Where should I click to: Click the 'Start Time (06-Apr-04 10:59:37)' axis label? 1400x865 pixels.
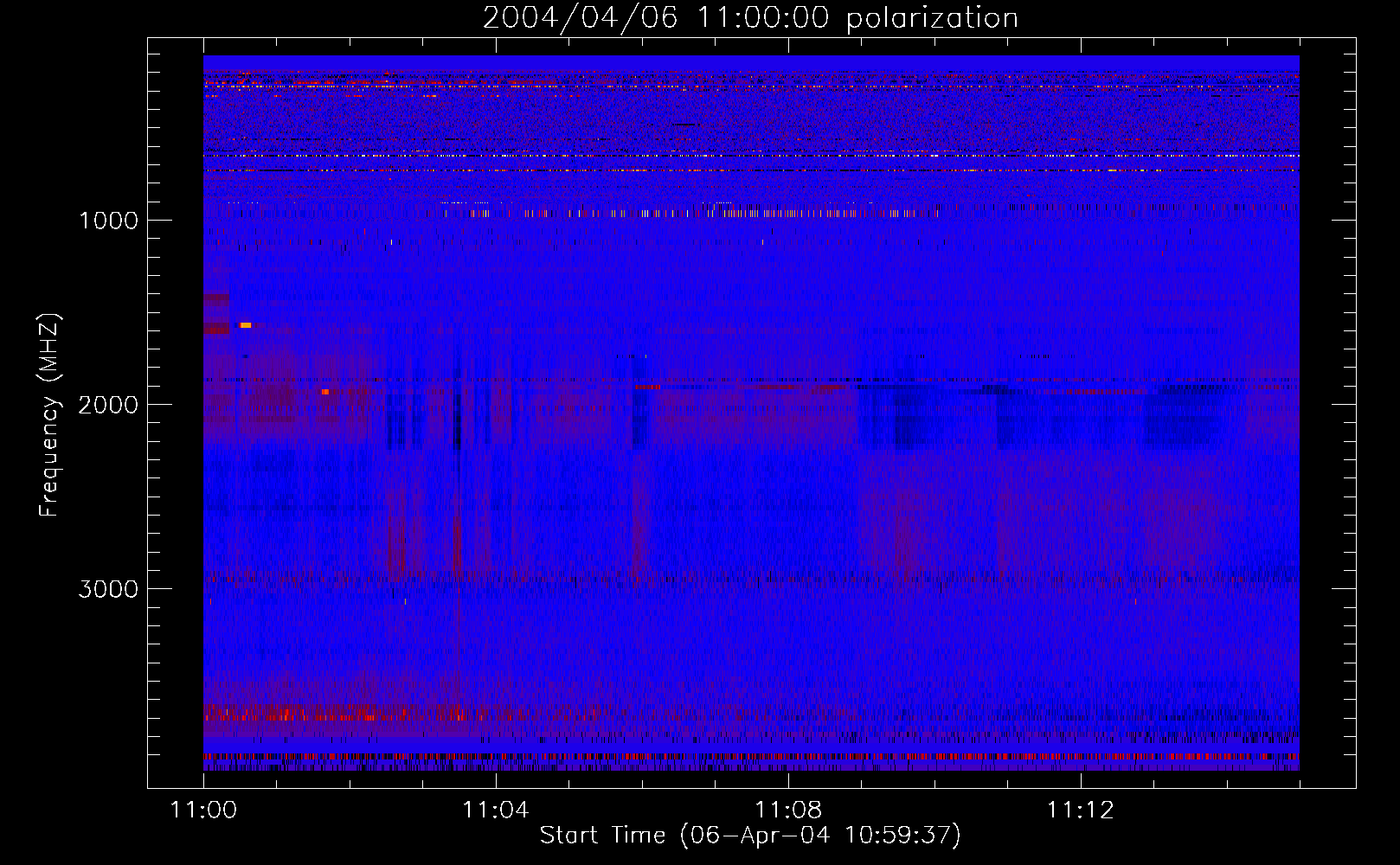(x=750, y=835)
